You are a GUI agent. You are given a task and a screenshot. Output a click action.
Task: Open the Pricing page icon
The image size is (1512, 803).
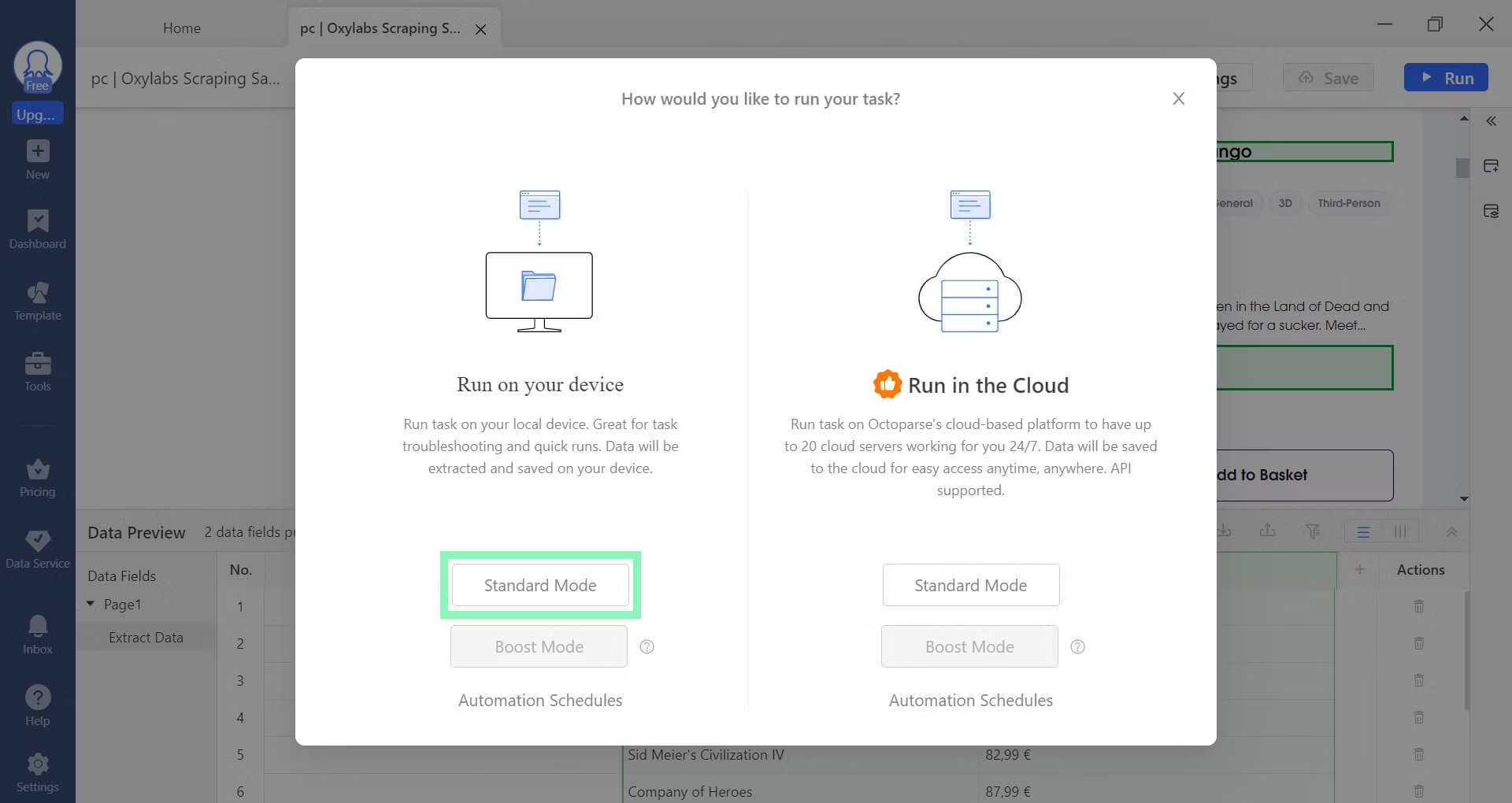pyautogui.click(x=37, y=477)
